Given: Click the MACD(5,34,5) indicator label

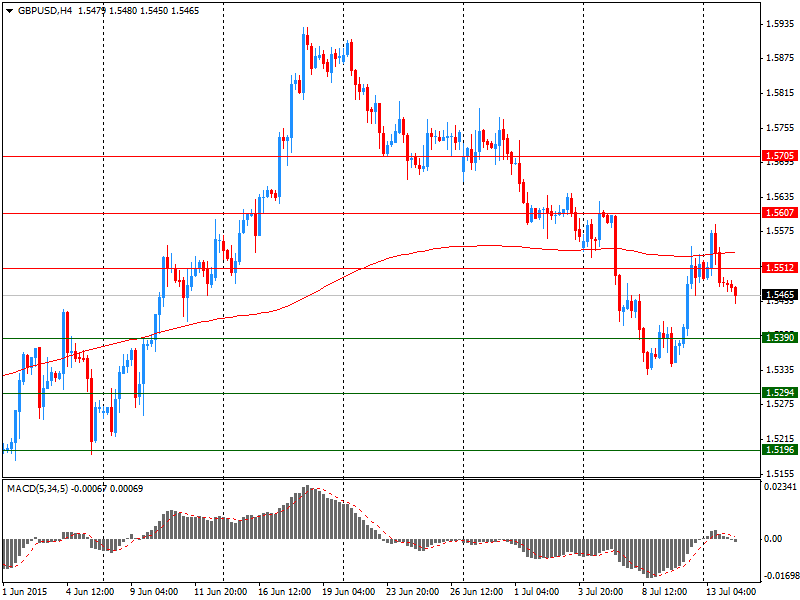Looking at the screenshot, I should (37, 489).
